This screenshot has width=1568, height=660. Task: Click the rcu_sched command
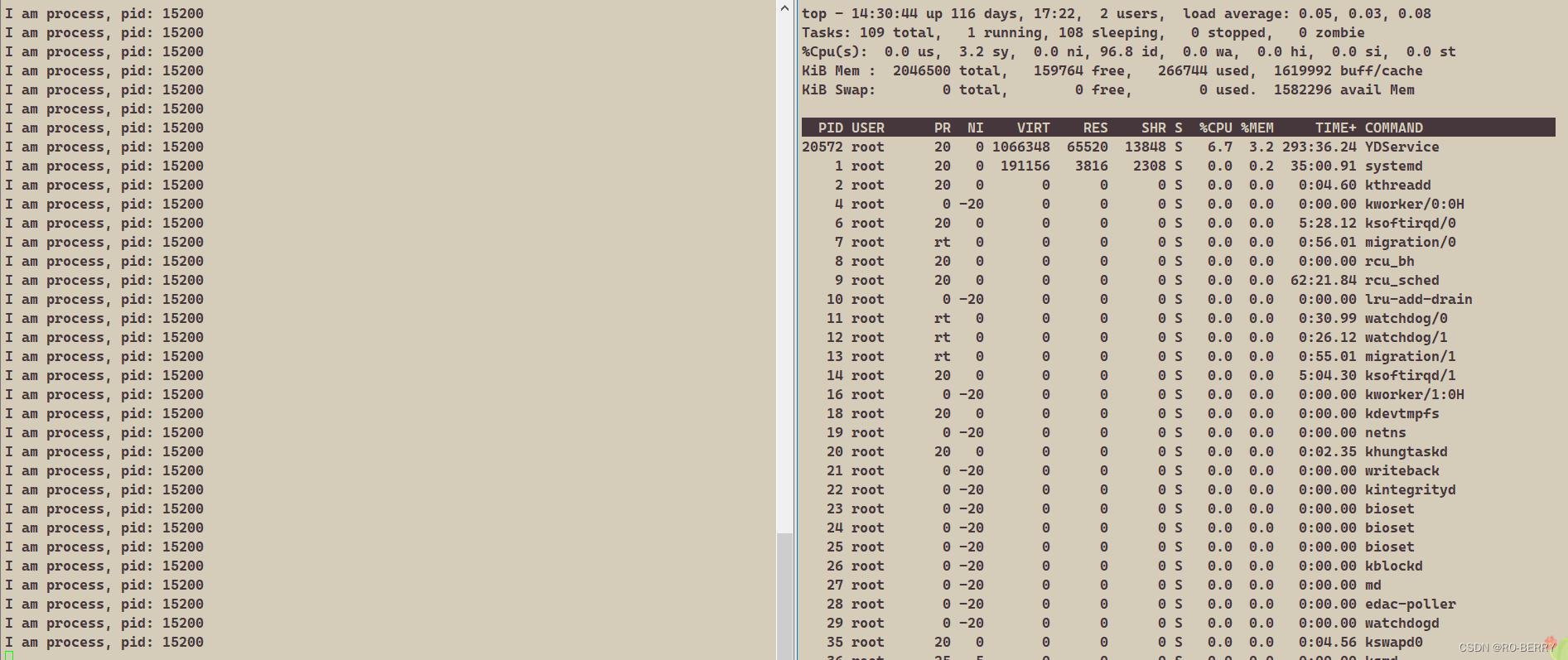(1402, 280)
